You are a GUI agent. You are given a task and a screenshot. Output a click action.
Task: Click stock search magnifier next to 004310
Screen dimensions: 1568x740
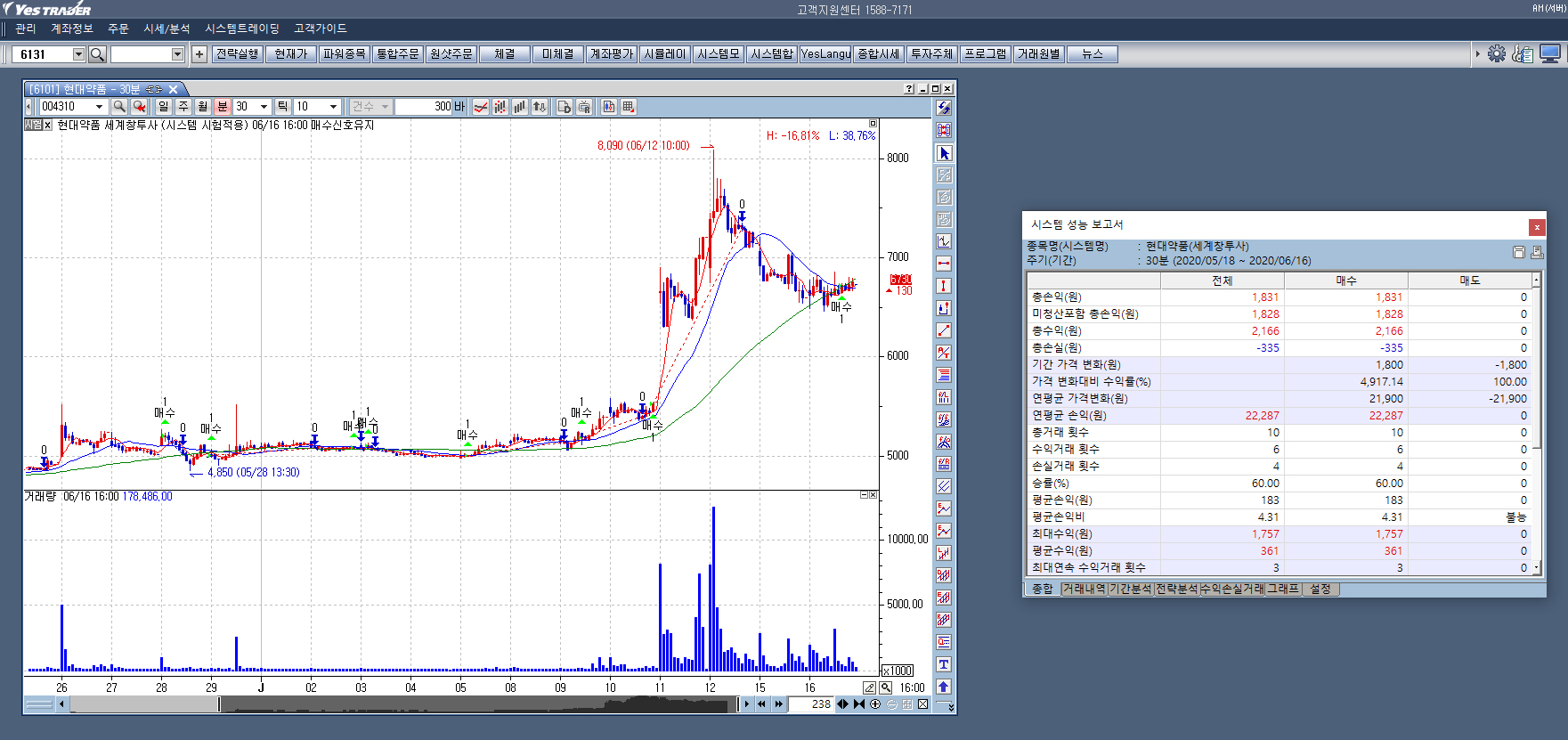119,107
